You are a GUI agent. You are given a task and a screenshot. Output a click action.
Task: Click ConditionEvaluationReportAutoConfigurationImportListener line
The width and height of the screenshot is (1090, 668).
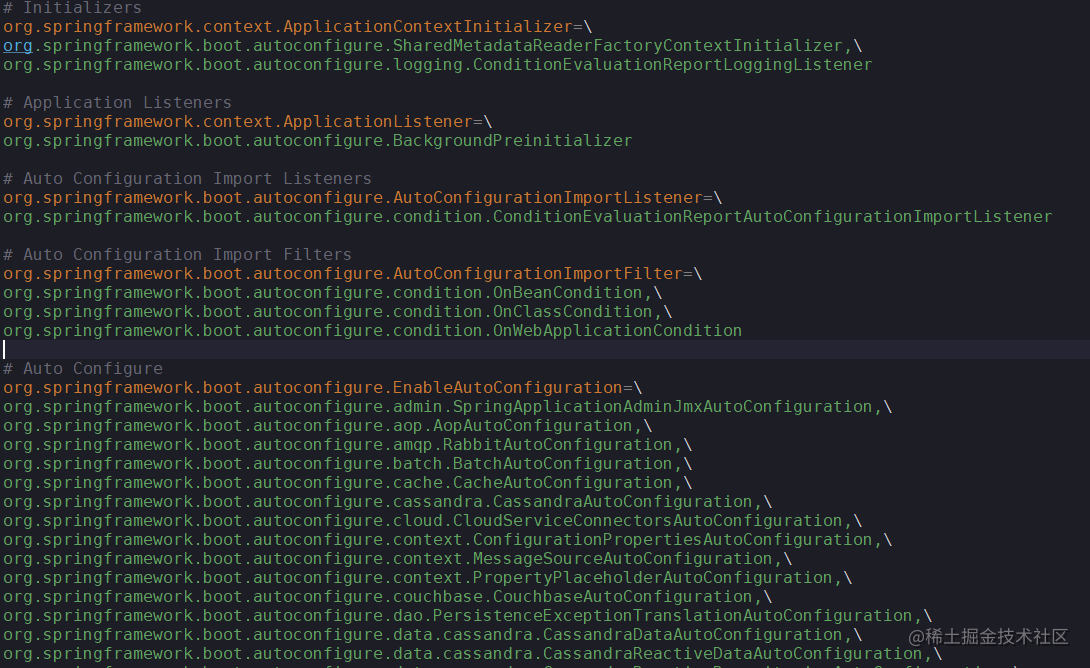528,217
